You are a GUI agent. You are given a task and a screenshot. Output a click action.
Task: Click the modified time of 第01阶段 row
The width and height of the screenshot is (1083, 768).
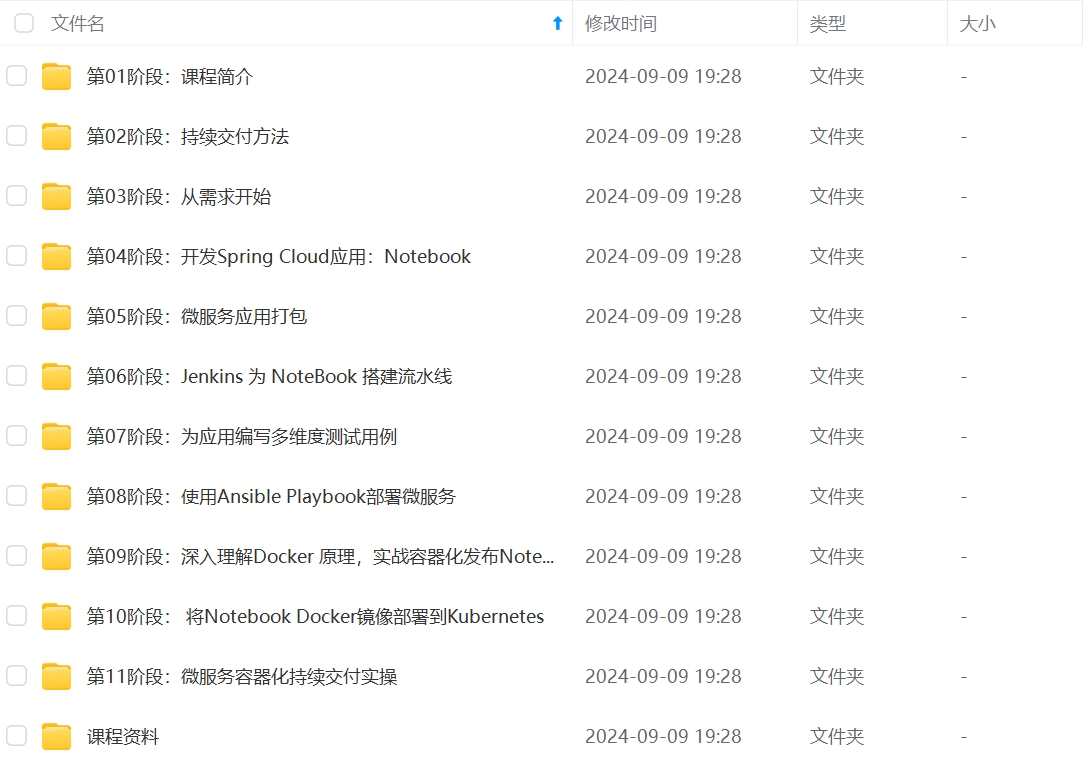(x=663, y=76)
